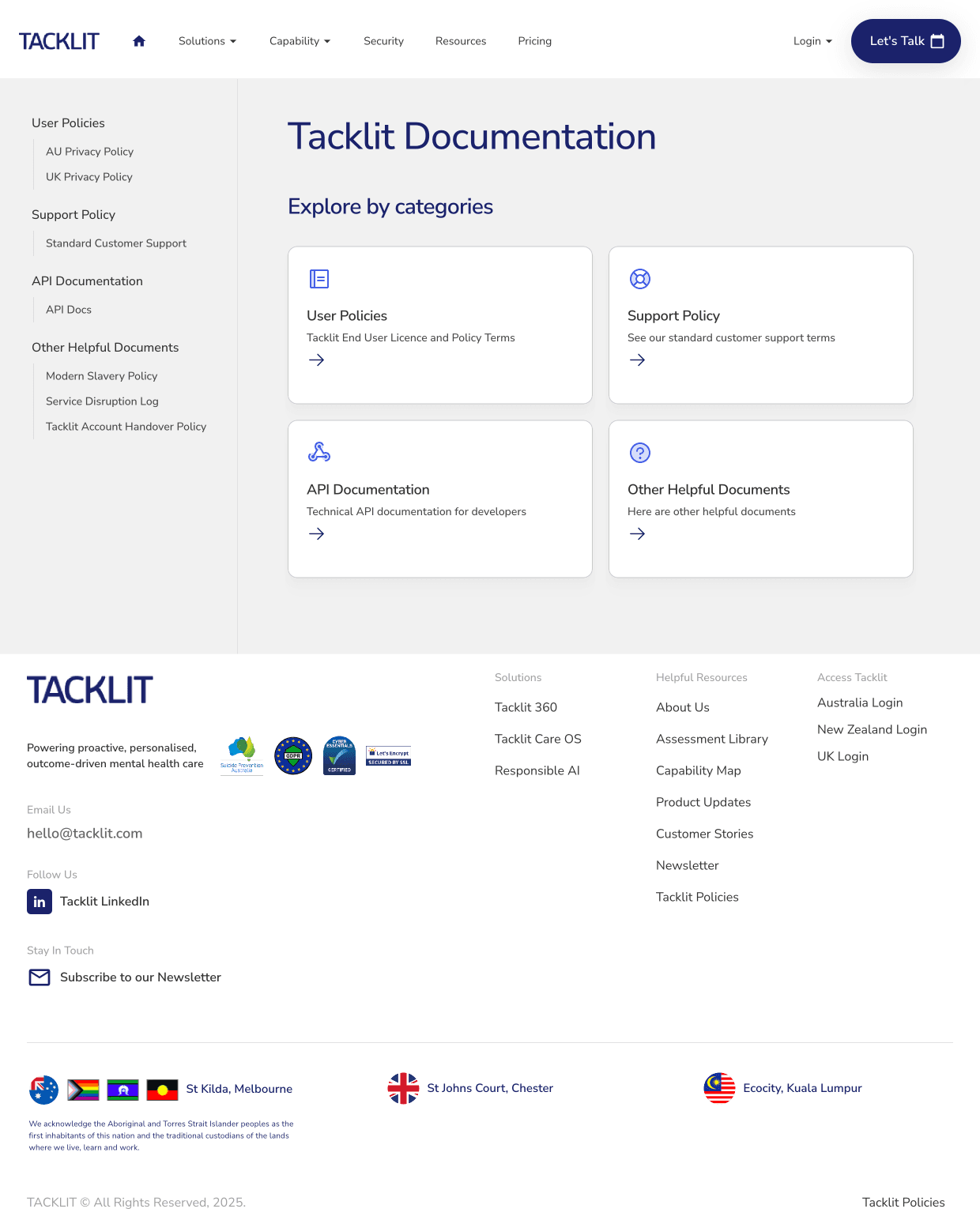This screenshot has height=1220, width=980.
Task: Click the Suicide Prevention Australia badge
Action: point(242,756)
